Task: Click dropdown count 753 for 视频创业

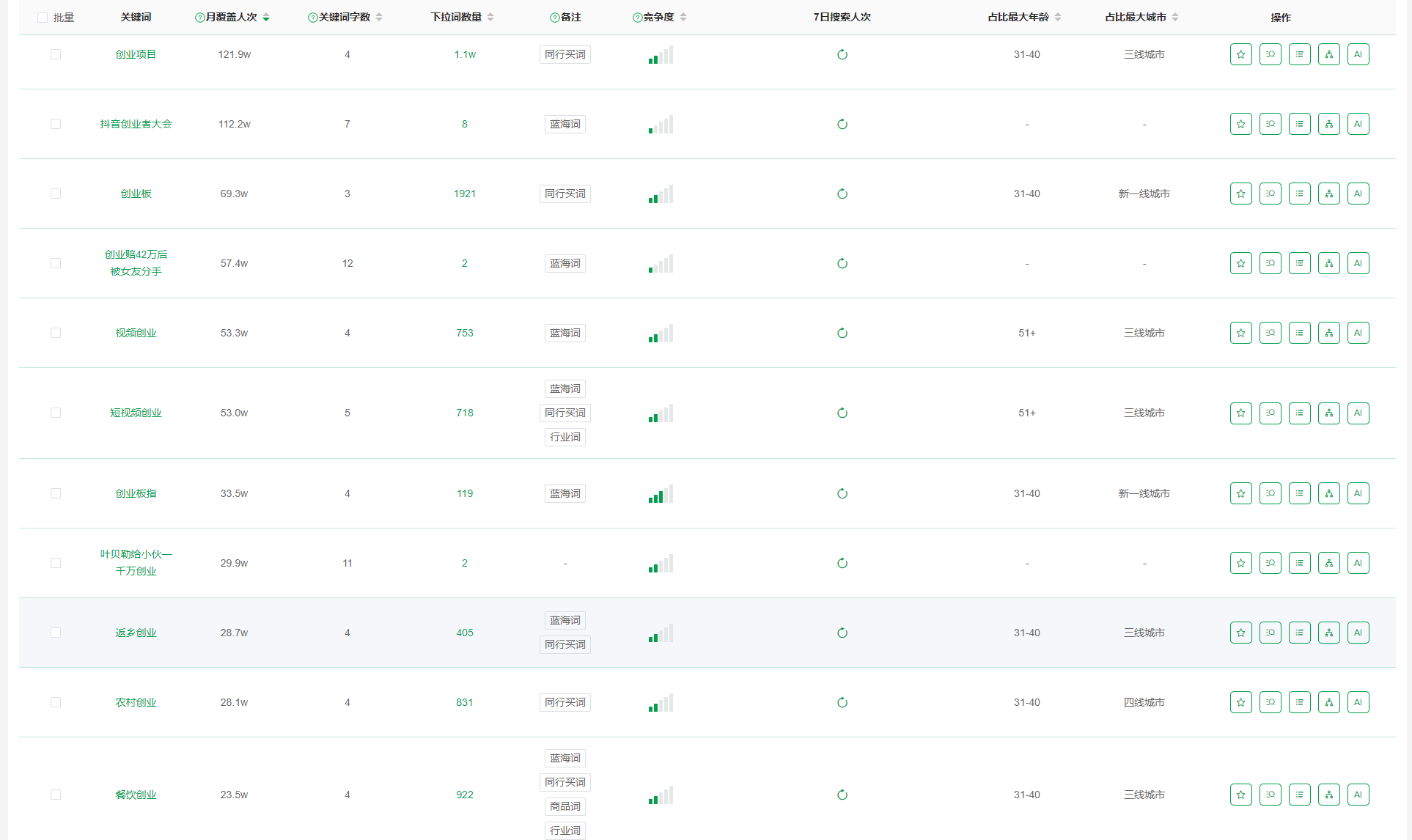Action: pyautogui.click(x=465, y=333)
